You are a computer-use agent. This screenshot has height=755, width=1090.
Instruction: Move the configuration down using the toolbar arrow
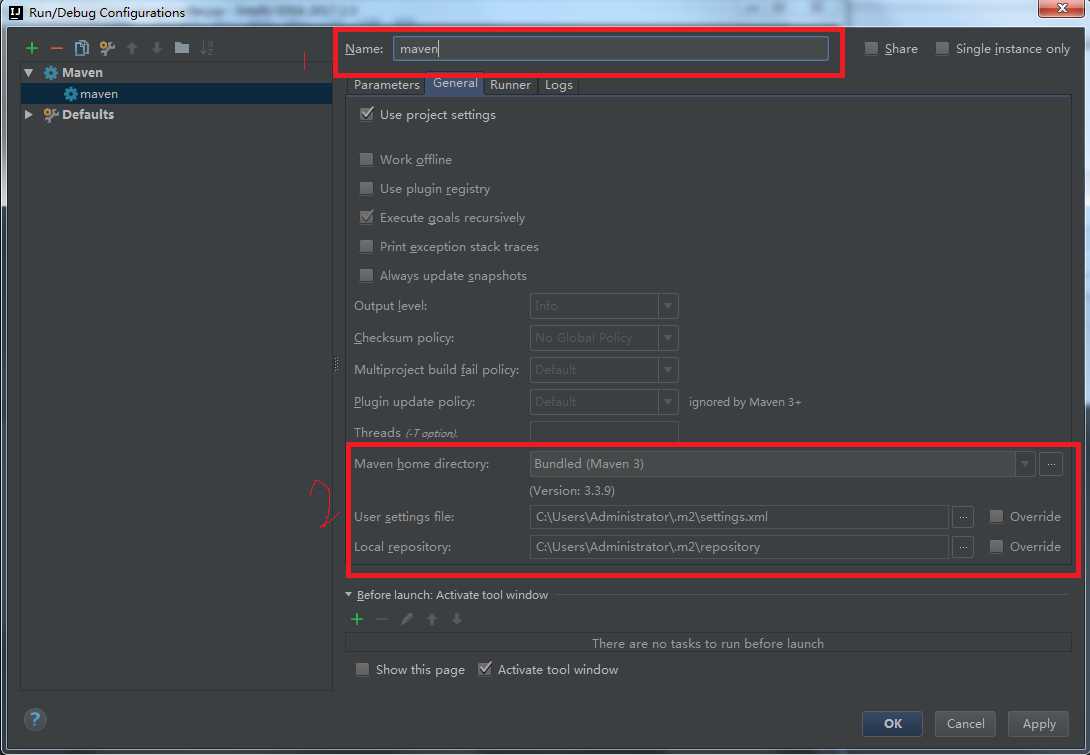tap(157, 48)
